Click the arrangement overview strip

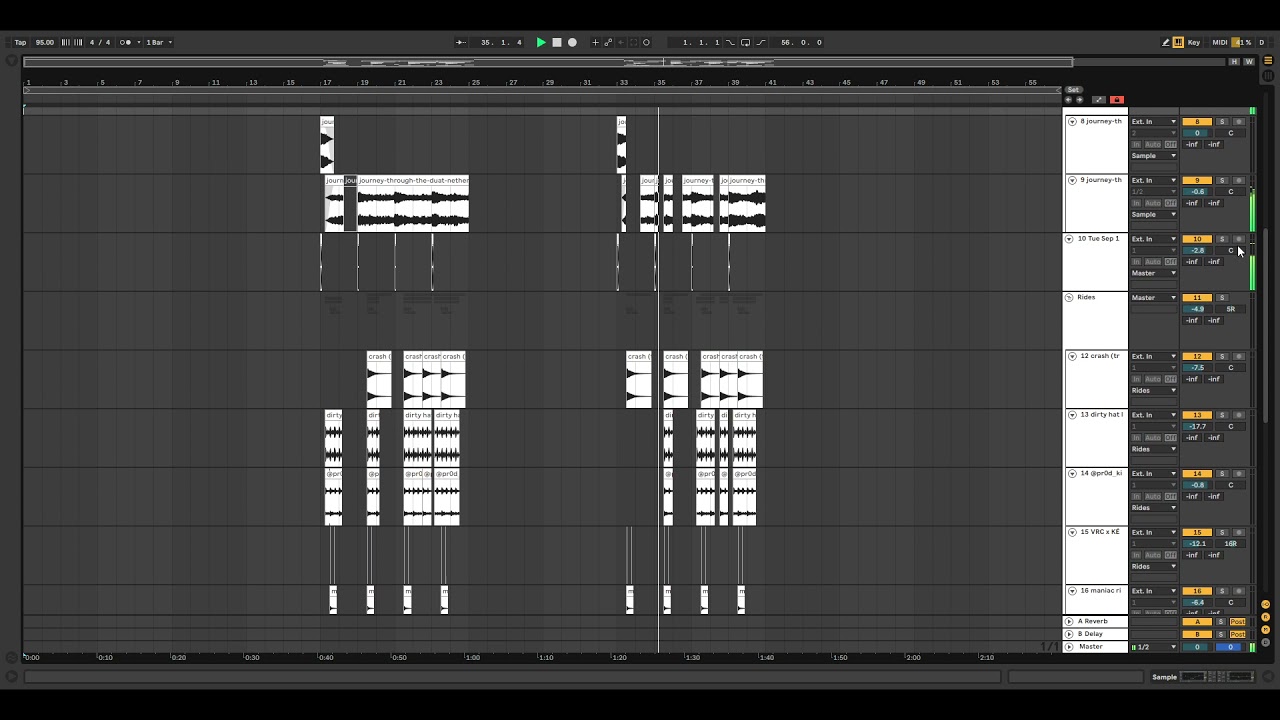[623, 62]
